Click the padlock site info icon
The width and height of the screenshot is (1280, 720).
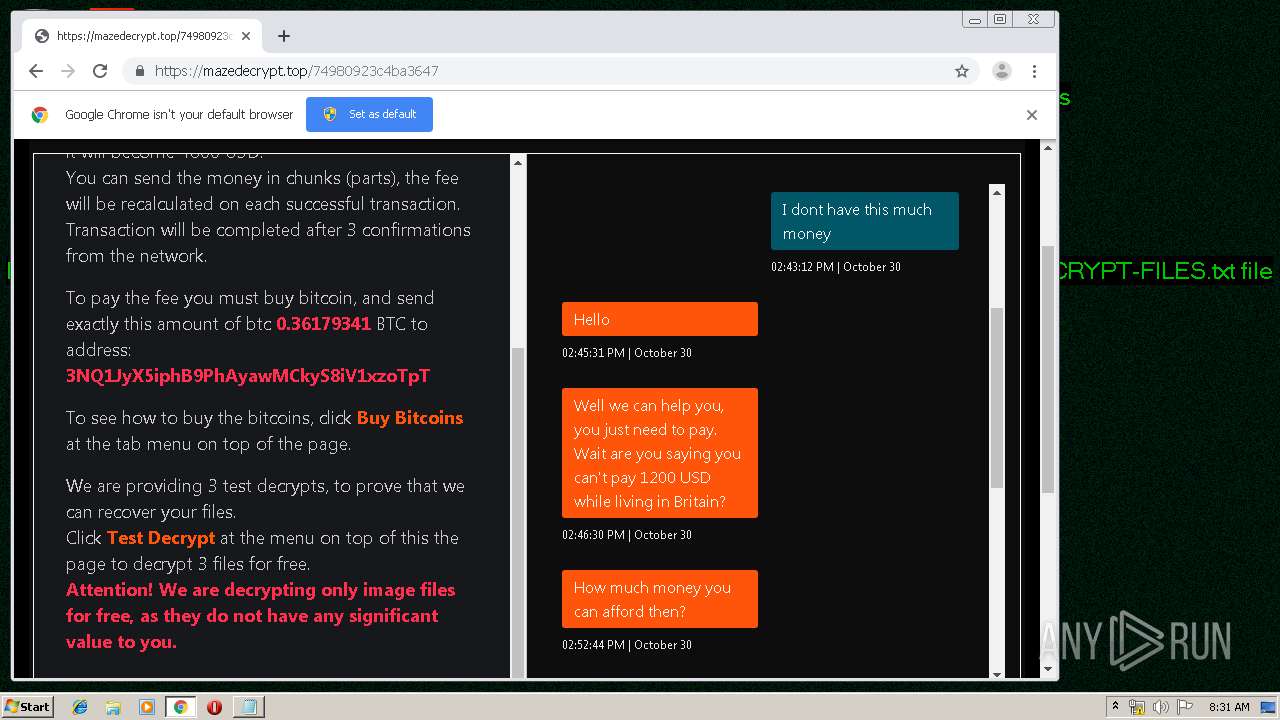(140, 71)
